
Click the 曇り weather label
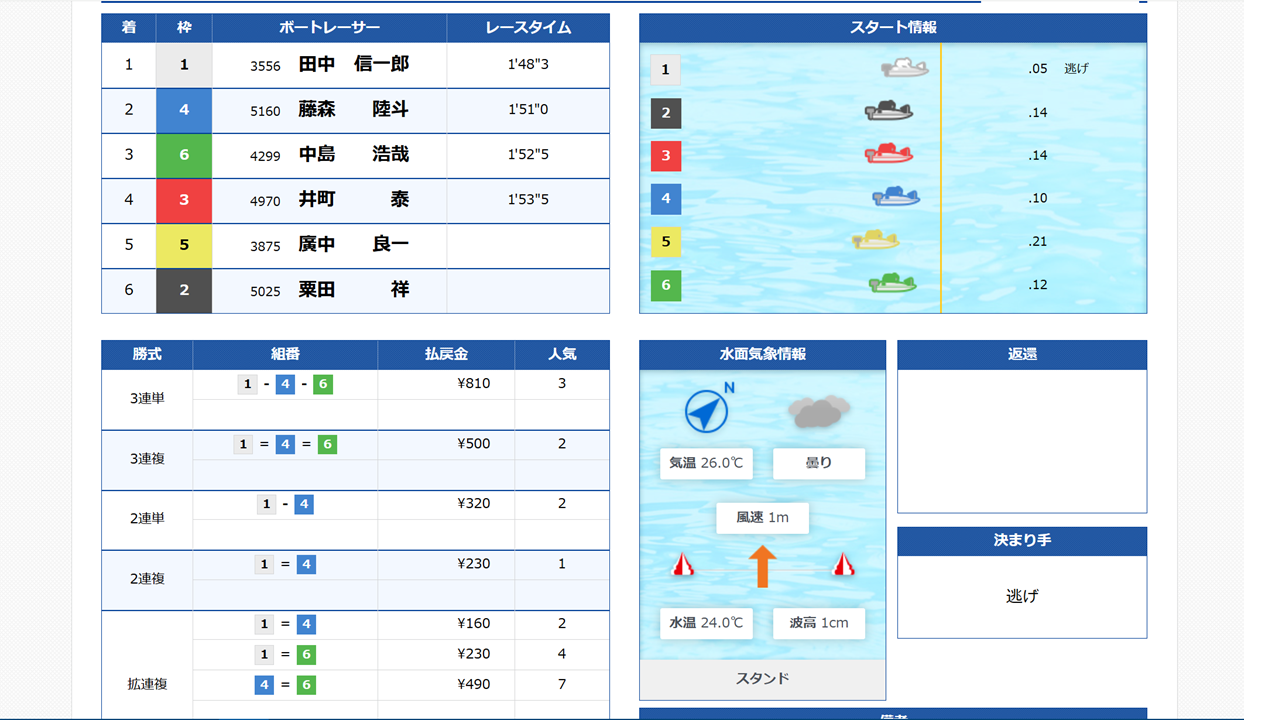[819, 464]
